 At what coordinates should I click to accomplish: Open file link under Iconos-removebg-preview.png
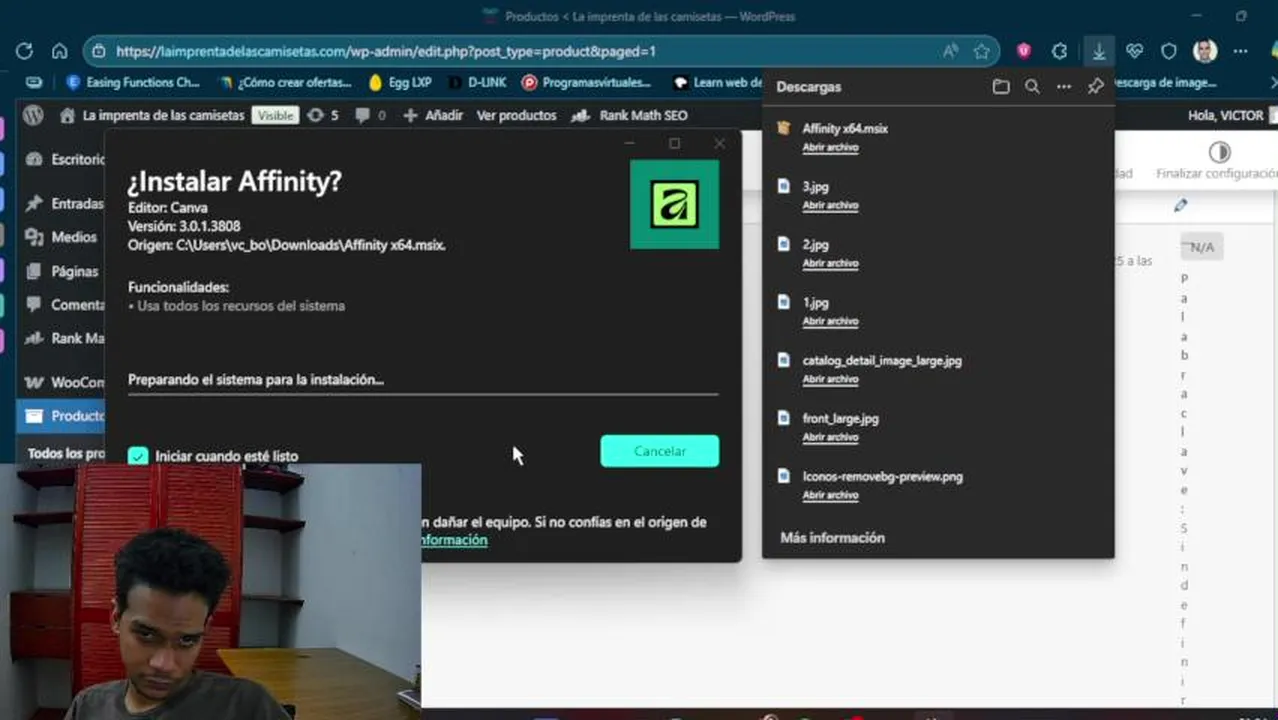tap(830, 495)
